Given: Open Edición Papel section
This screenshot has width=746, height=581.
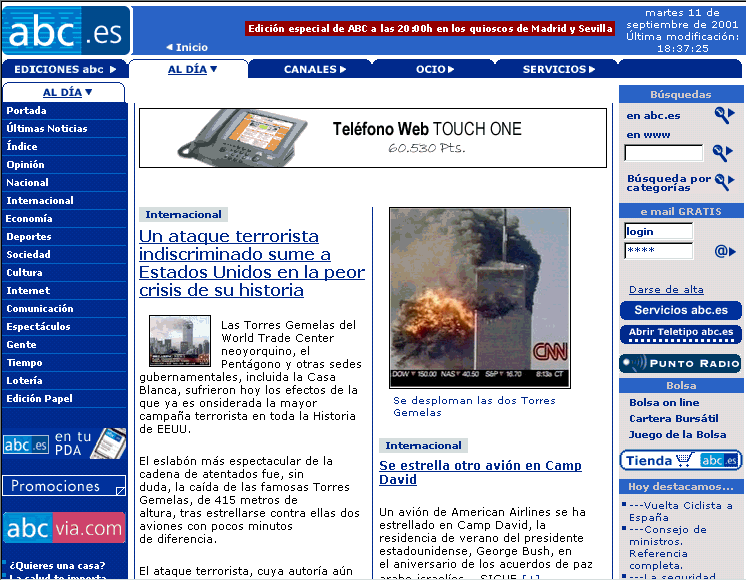Looking at the screenshot, I should point(39,399).
